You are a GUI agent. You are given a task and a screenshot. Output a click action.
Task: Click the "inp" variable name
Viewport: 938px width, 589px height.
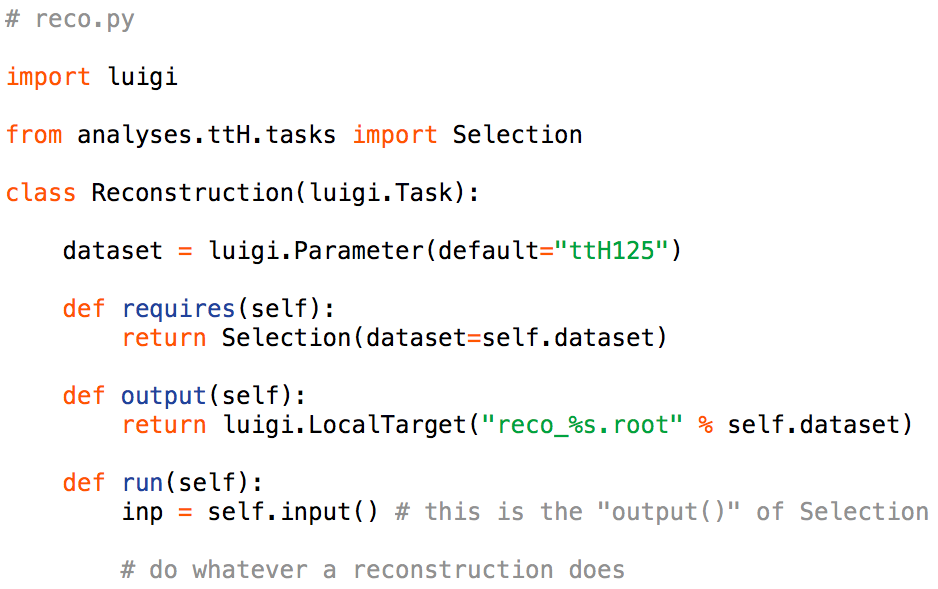click(x=142, y=512)
